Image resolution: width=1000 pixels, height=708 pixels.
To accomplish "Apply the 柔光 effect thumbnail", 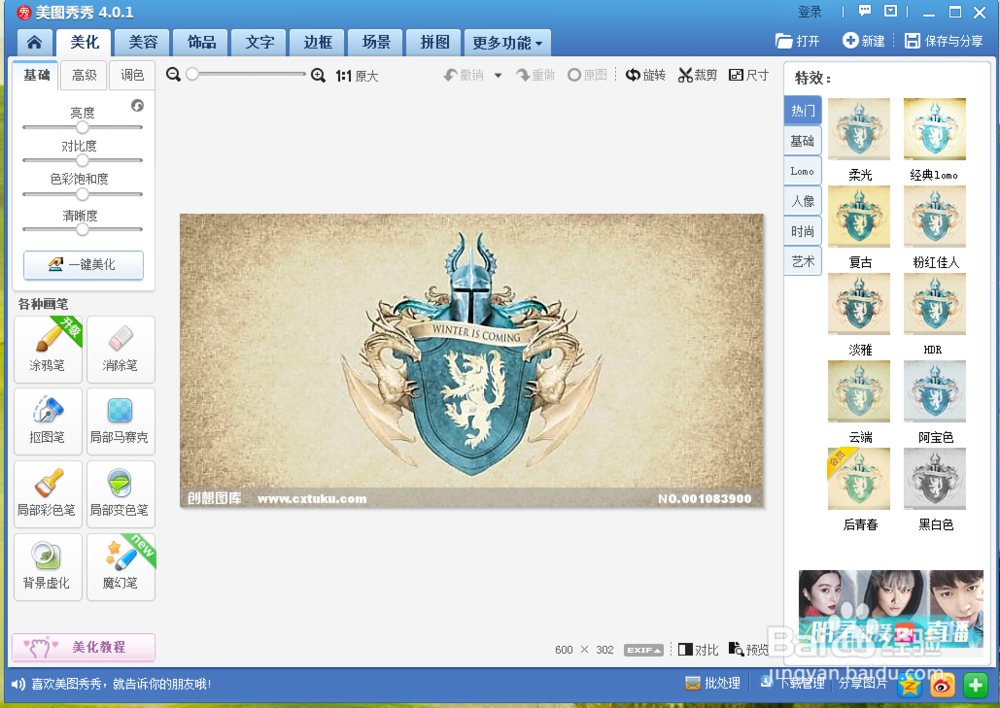I will pyautogui.click(x=859, y=129).
